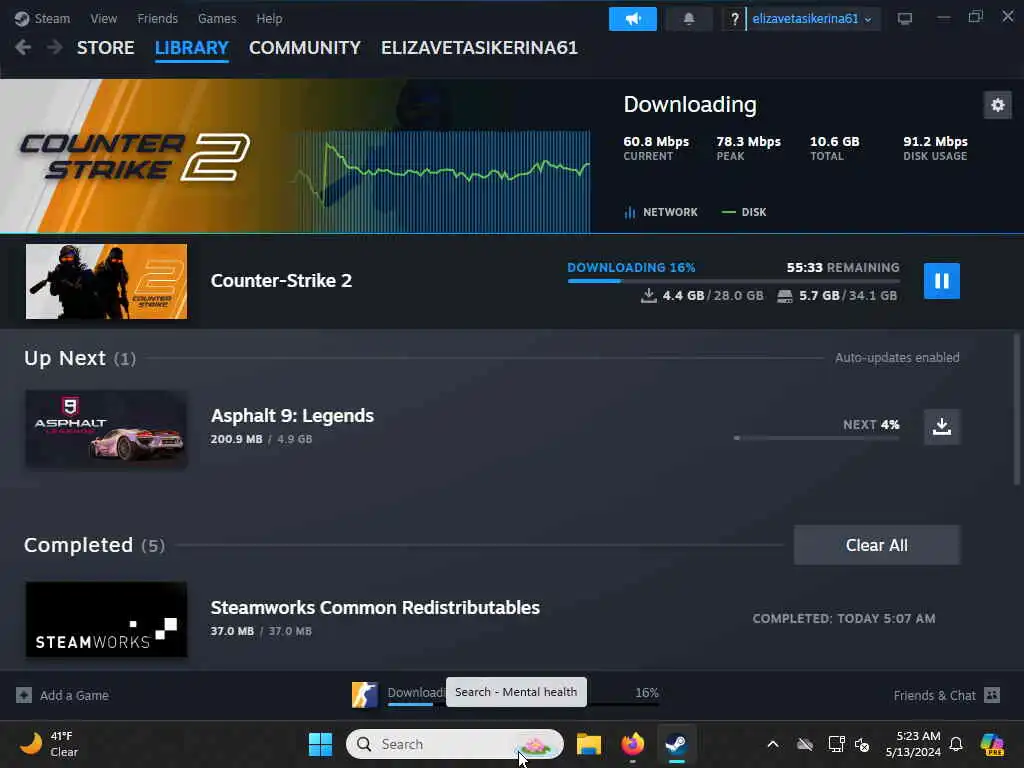
Task: Click the Asphalt 9: Legends title
Action: point(292,416)
